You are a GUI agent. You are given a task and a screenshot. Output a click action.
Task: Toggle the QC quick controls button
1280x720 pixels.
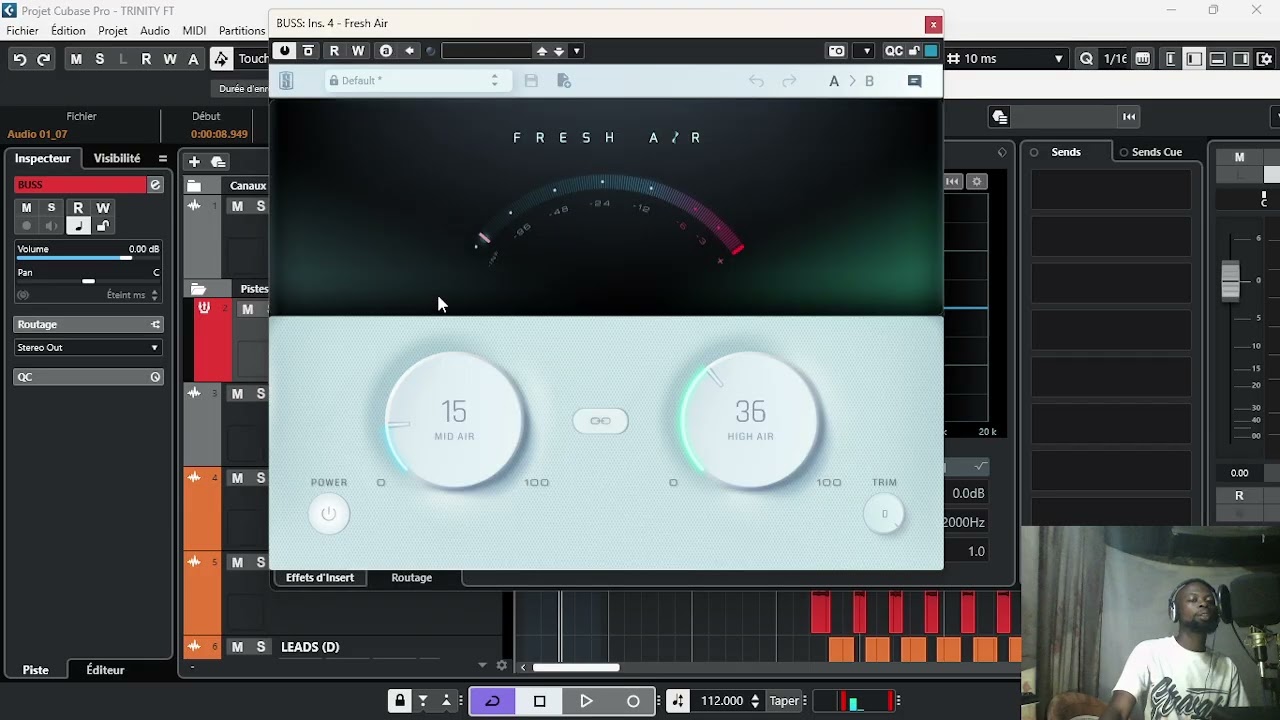pos(893,51)
